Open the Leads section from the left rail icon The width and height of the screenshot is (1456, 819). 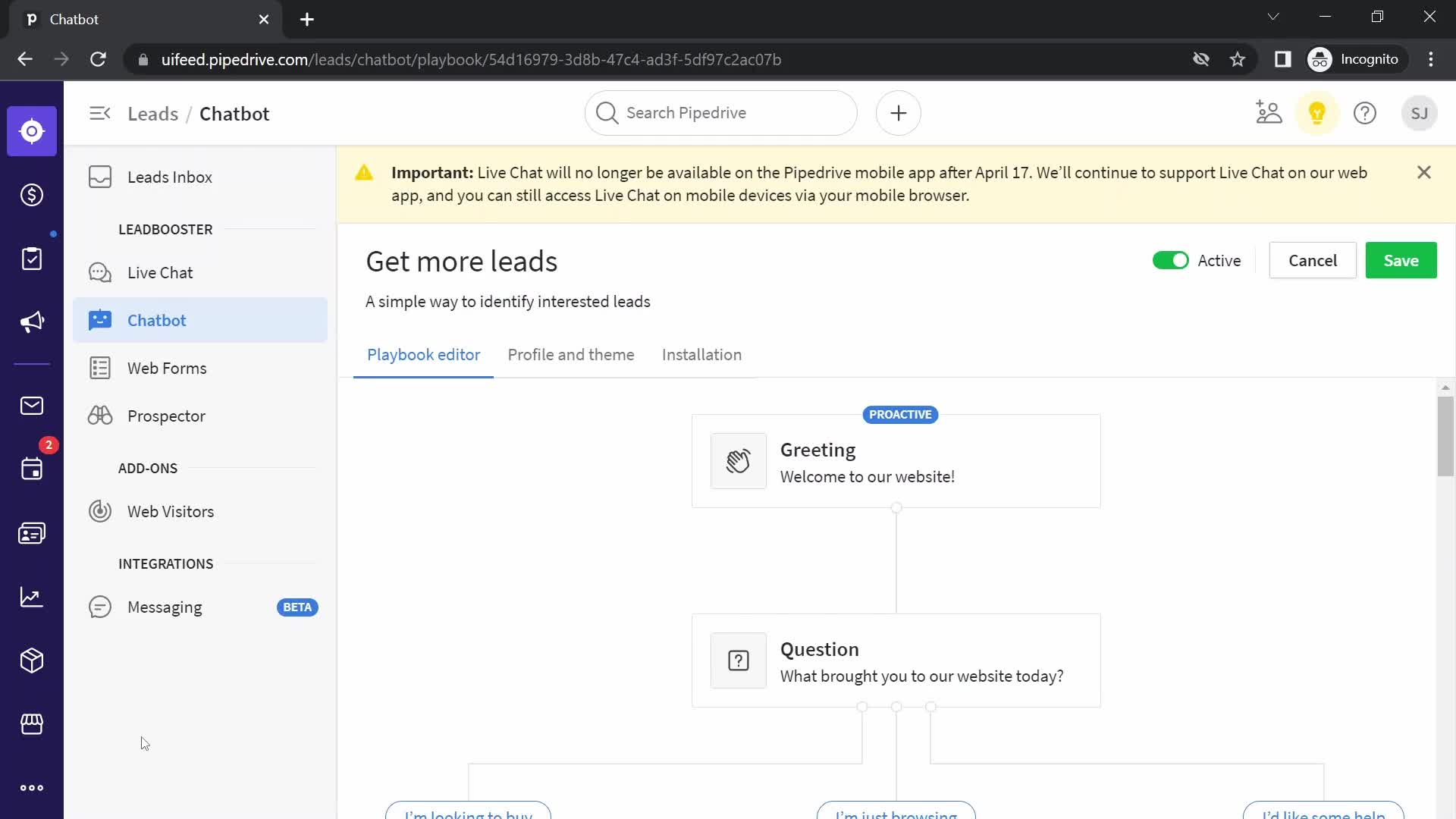point(32,131)
